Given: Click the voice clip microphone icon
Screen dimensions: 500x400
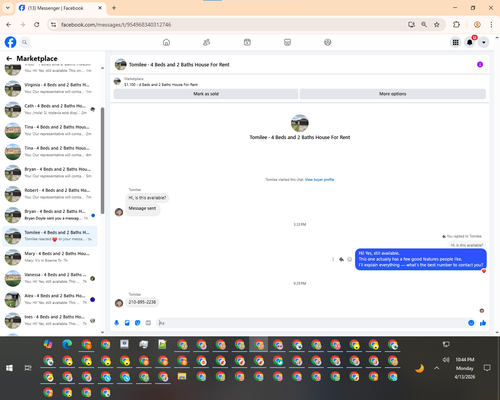Looking at the screenshot, I should tap(117, 323).
